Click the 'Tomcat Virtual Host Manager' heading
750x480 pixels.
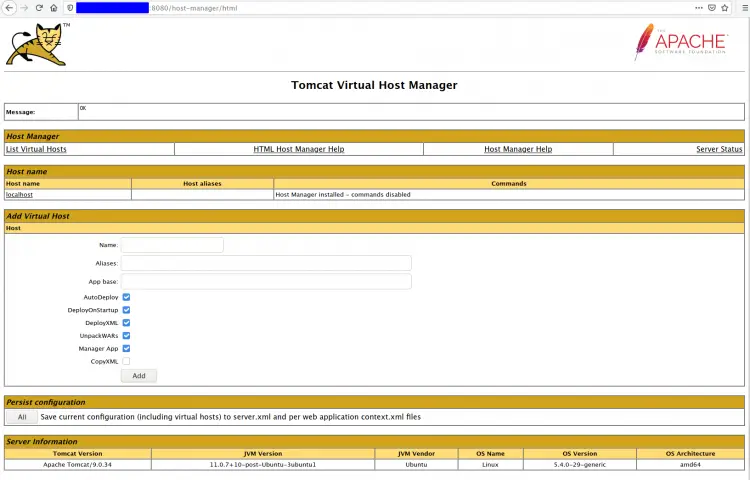coord(375,85)
